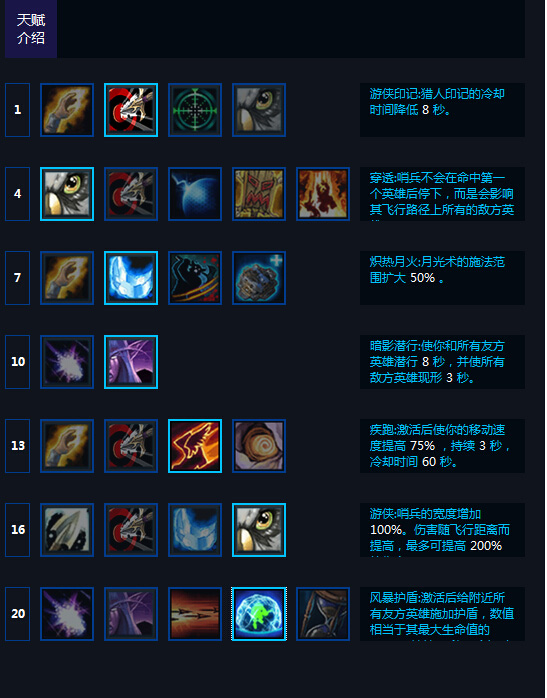Click the 游侠印记 description text panel
547x698 pixels.
point(442,110)
